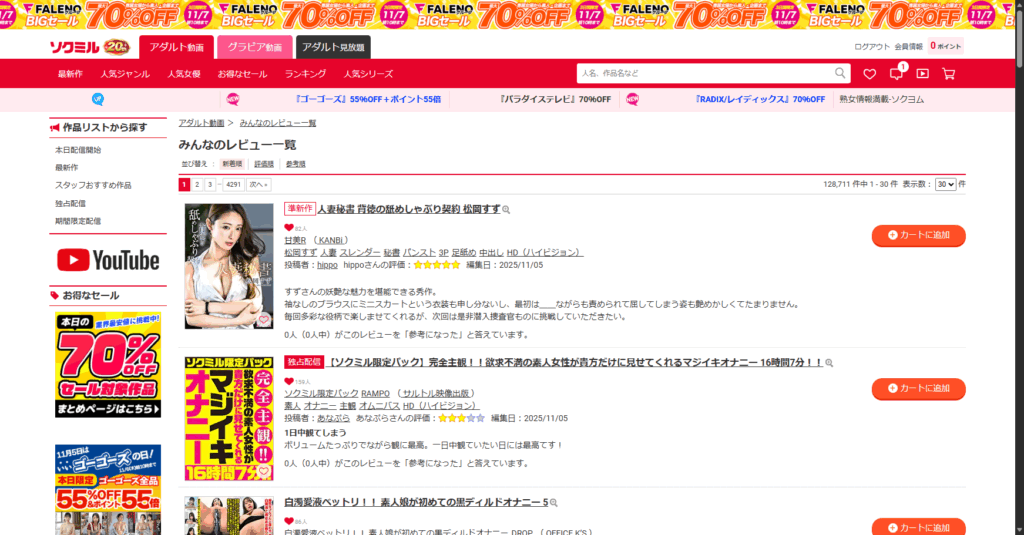The width and height of the screenshot is (1024, 535).
Task: Click the blue chat bubble icon in announcement bar
Action: 98,99
